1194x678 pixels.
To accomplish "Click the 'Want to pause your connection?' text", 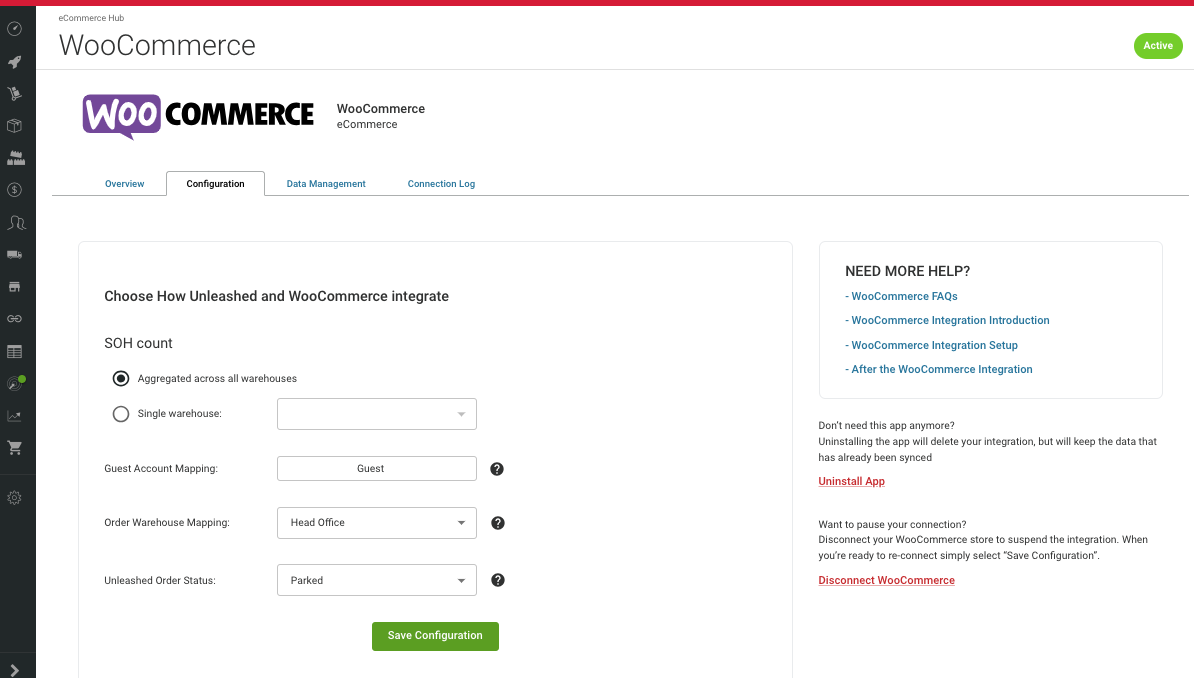I will point(892,524).
